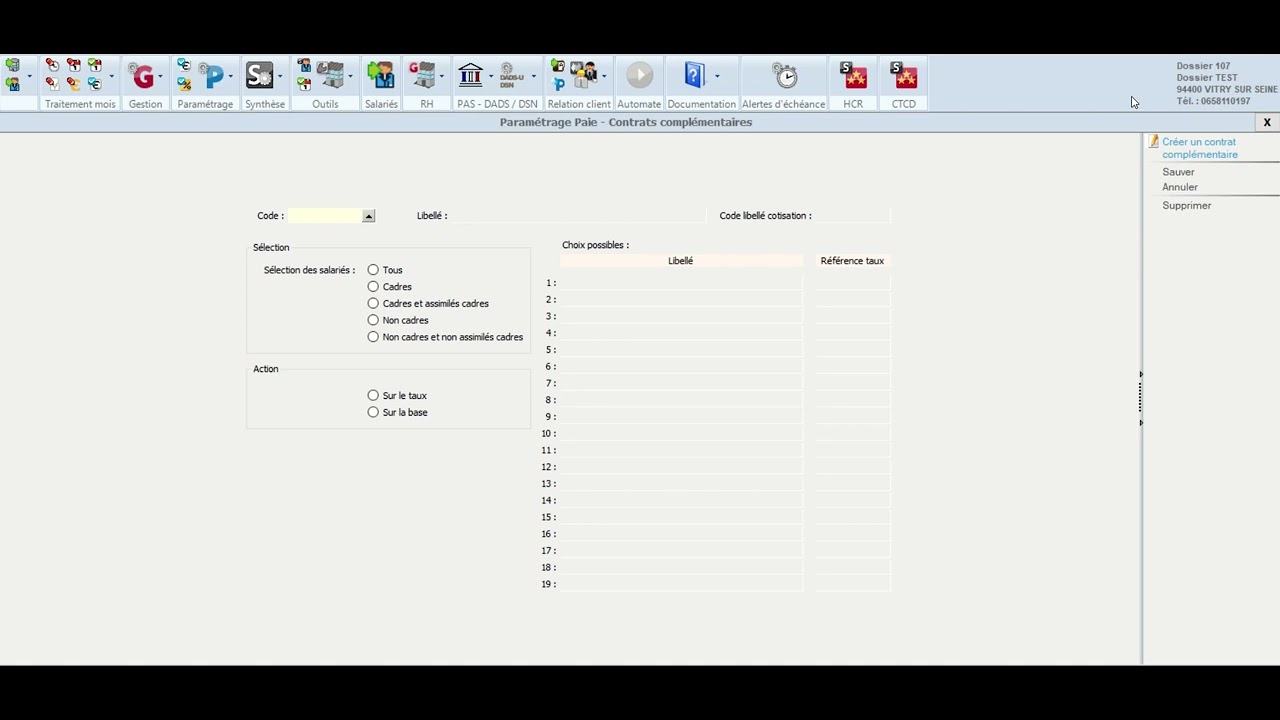The height and width of the screenshot is (720, 1280).
Task: Click the Alertes d'échéance label
Action: tap(783, 104)
